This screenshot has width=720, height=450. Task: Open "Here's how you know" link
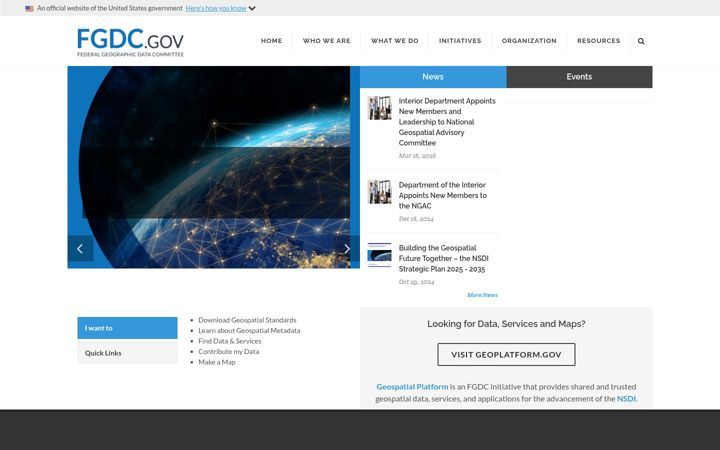coord(216,8)
